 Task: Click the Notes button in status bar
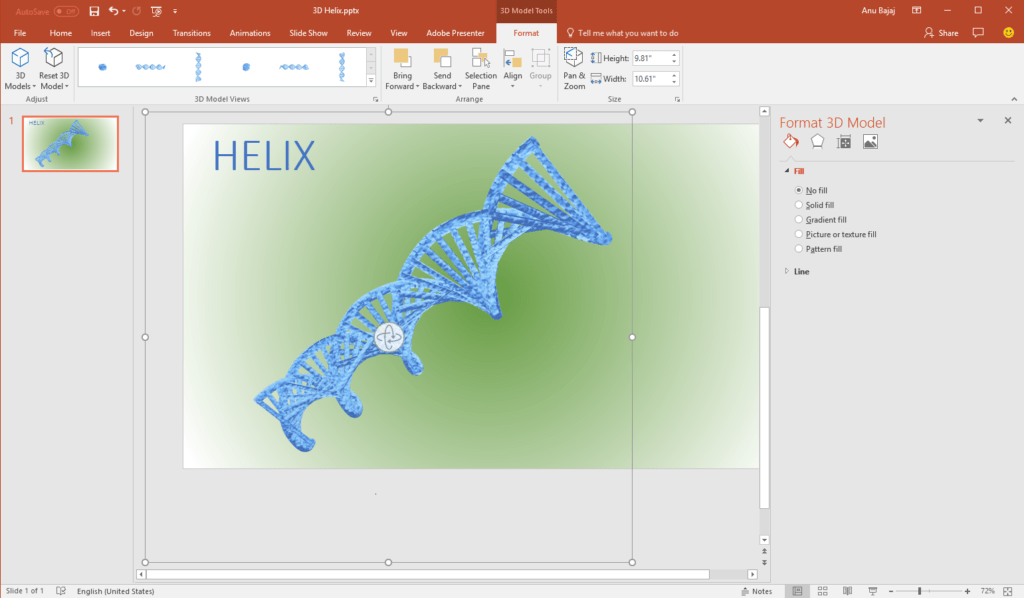(x=757, y=591)
